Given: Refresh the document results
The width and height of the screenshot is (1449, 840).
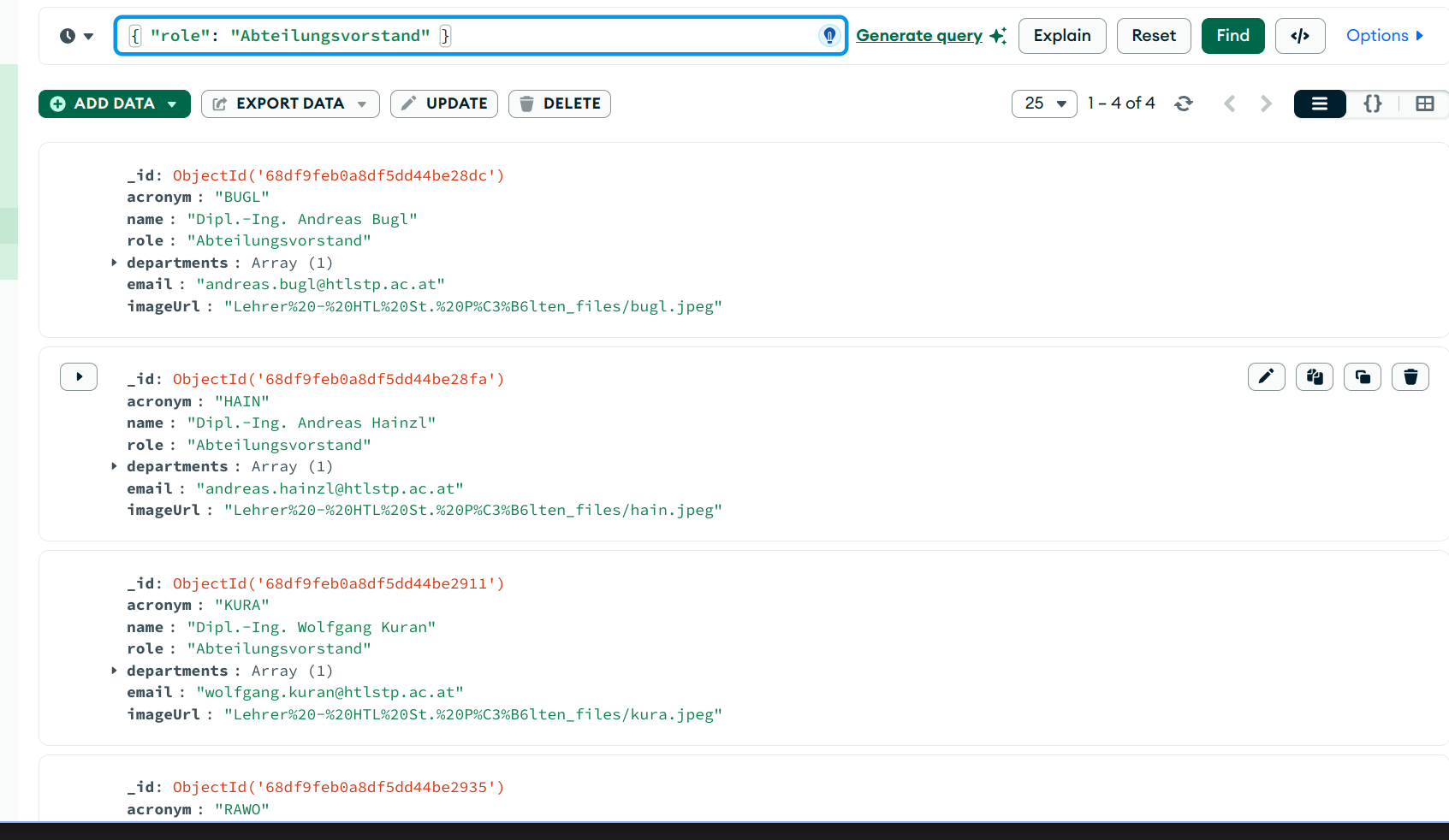Looking at the screenshot, I should (1184, 104).
